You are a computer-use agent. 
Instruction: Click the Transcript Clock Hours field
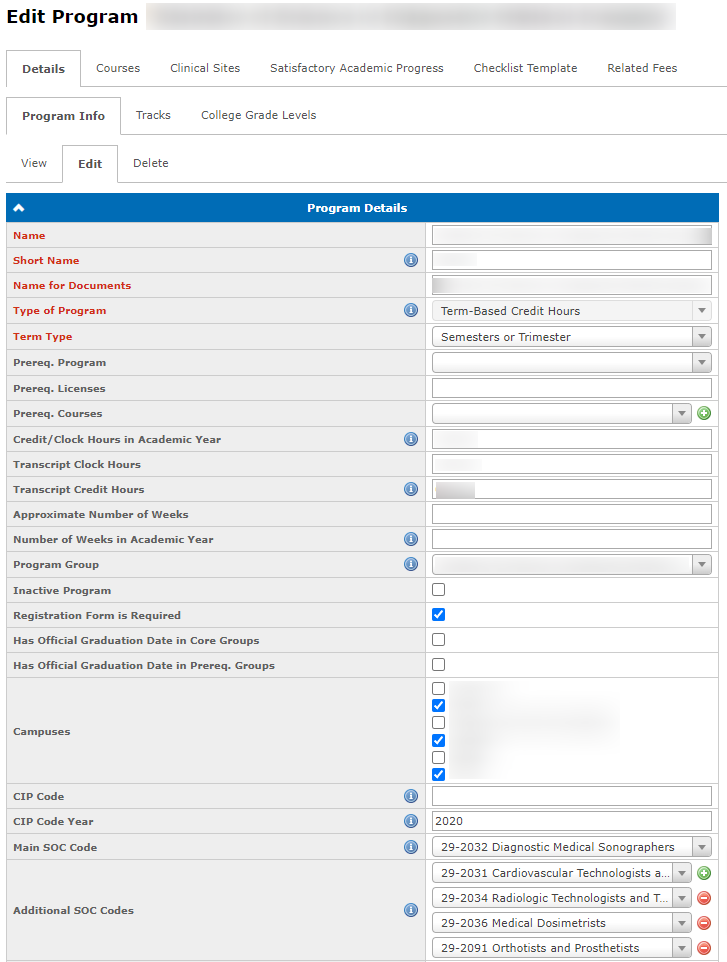tap(572, 464)
